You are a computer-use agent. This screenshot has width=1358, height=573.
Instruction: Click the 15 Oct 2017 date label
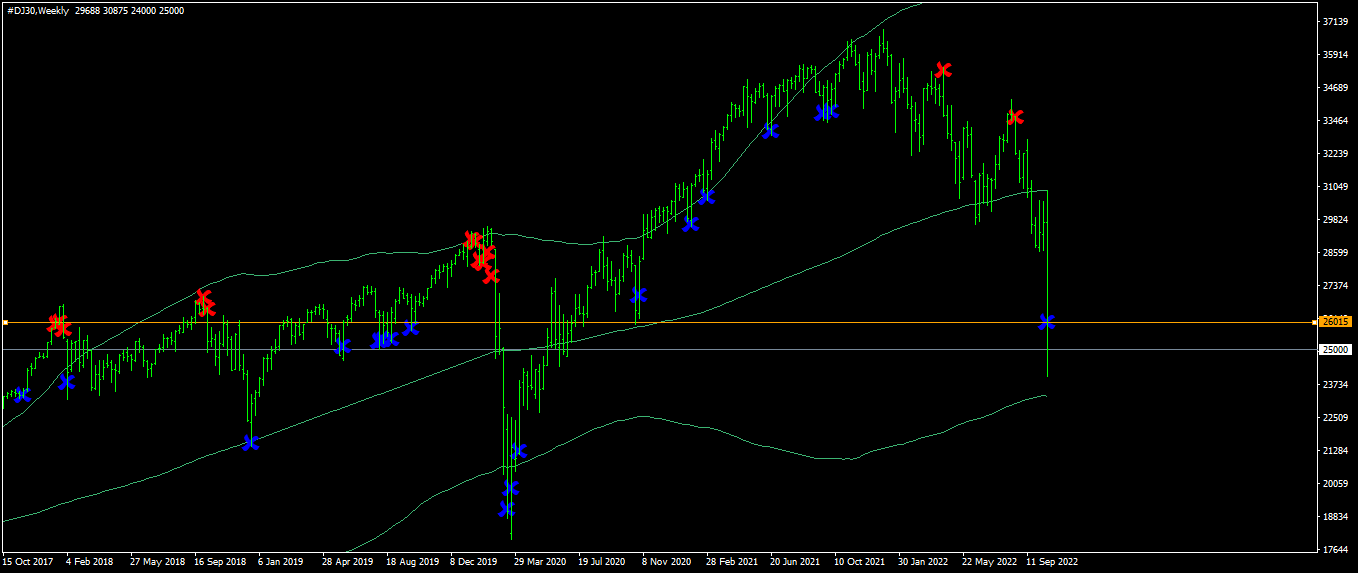tap(28, 562)
